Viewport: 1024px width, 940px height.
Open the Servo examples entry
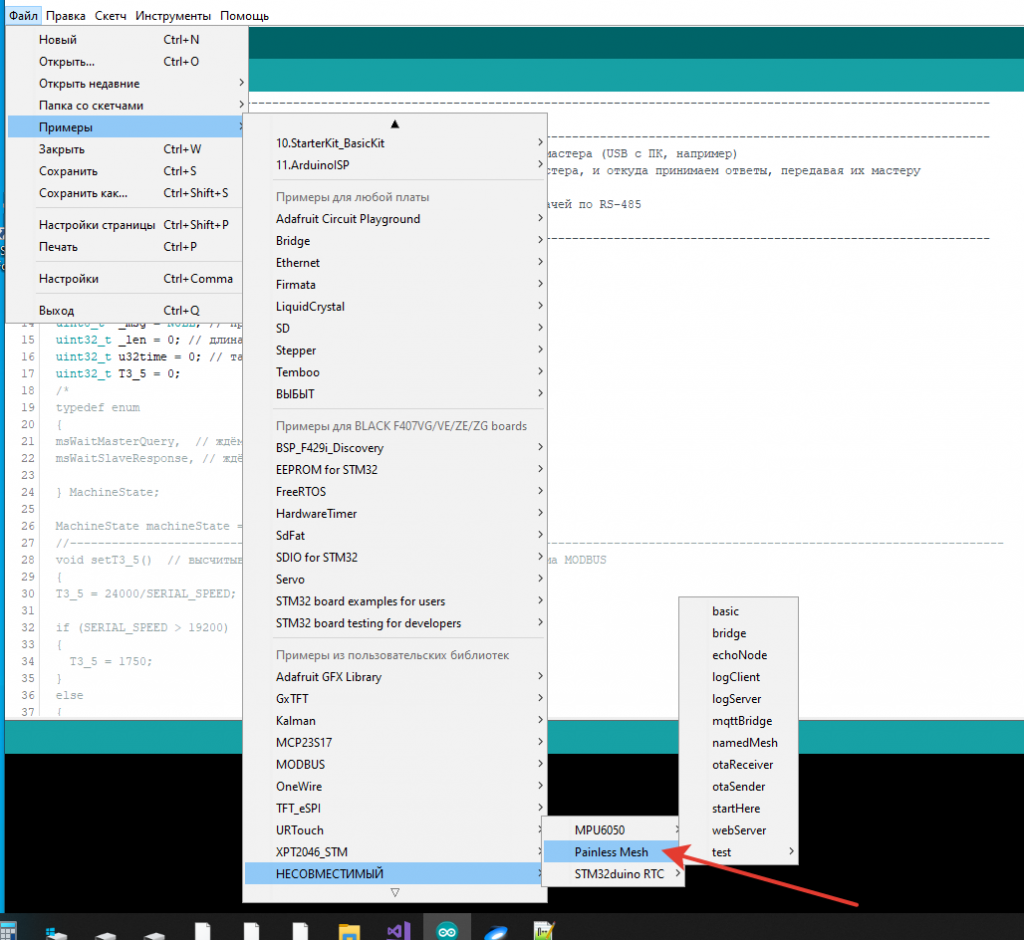coord(394,579)
